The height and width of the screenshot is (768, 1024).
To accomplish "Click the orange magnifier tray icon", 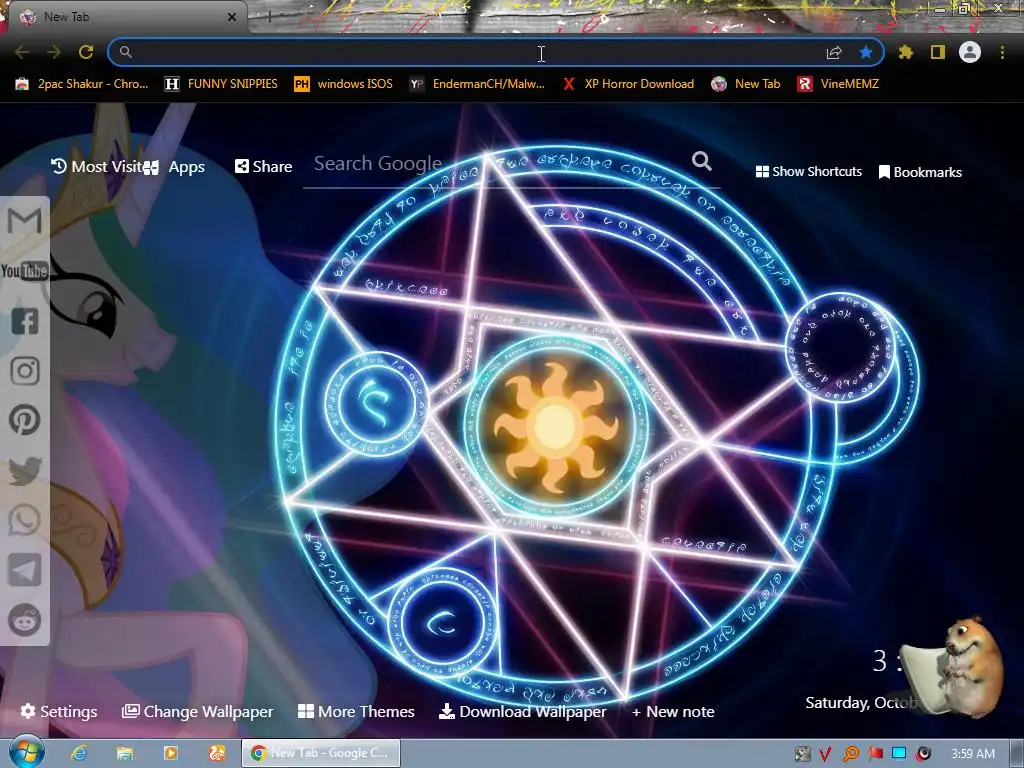I will click(850, 754).
